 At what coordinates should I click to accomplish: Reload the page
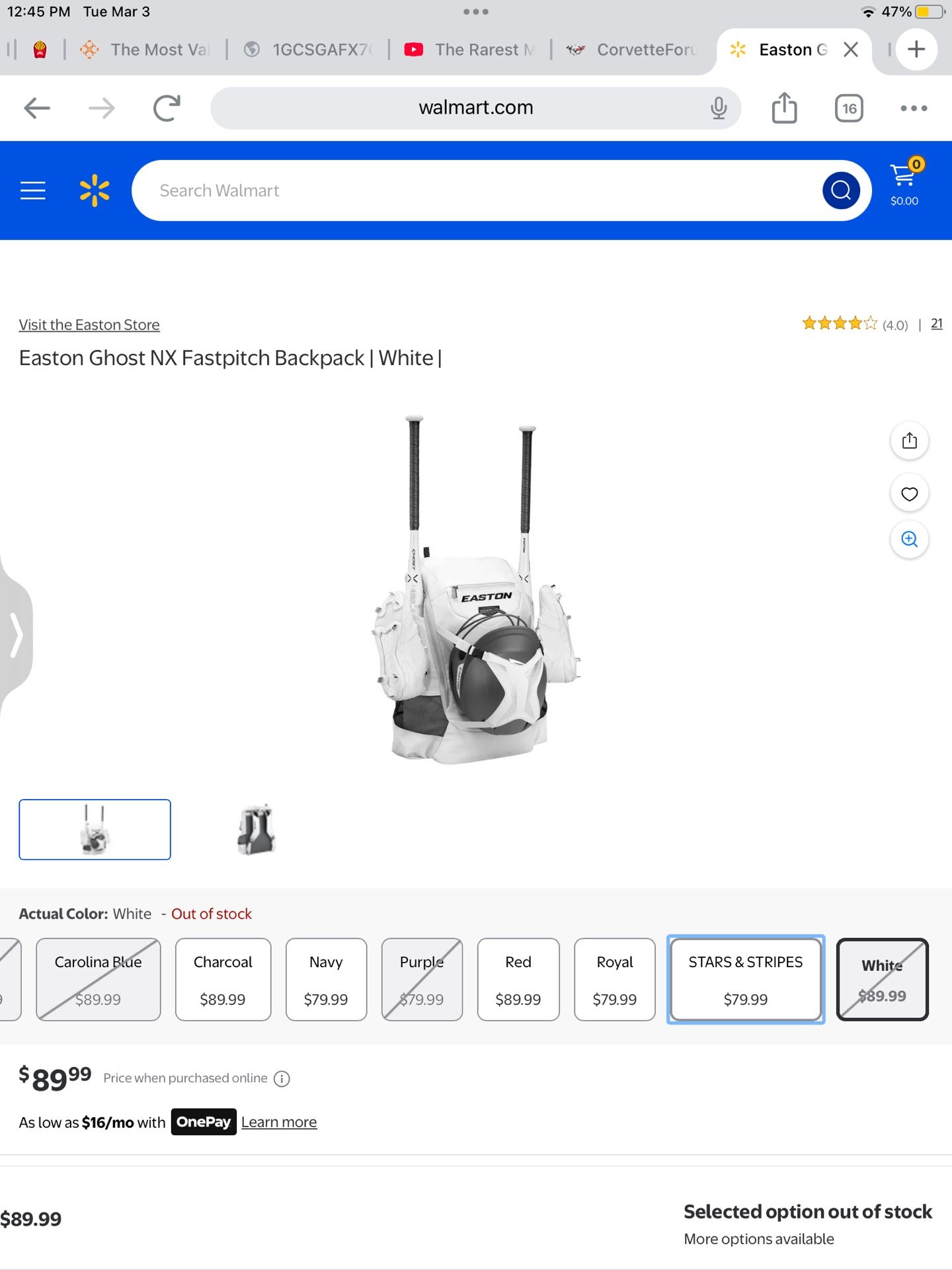pos(167,108)
